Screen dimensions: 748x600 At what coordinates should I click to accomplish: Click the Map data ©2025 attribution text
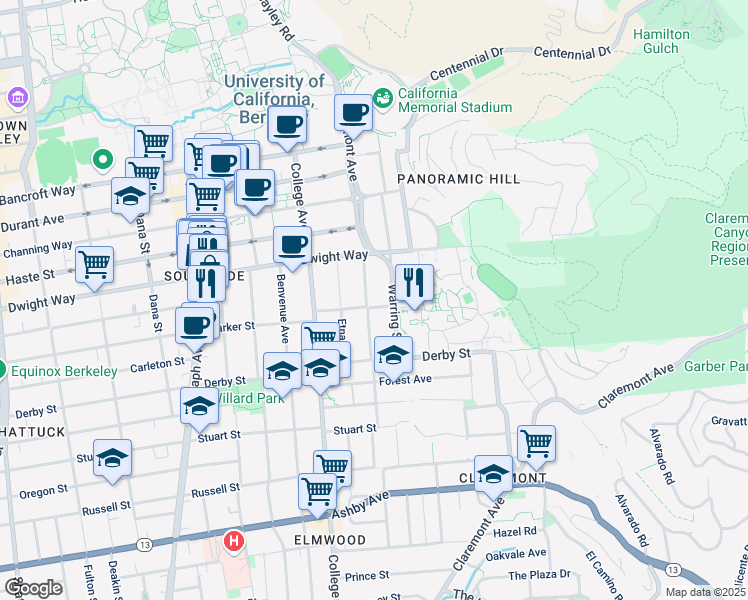pyautogui.click(x=705, y=592)
